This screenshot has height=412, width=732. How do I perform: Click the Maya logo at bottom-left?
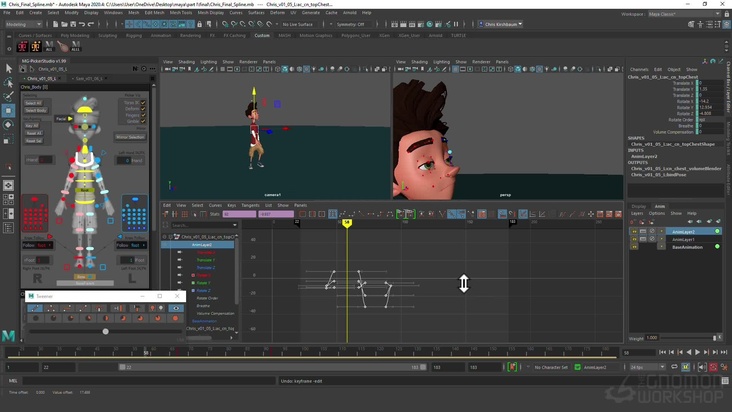(x=8, y=335)
